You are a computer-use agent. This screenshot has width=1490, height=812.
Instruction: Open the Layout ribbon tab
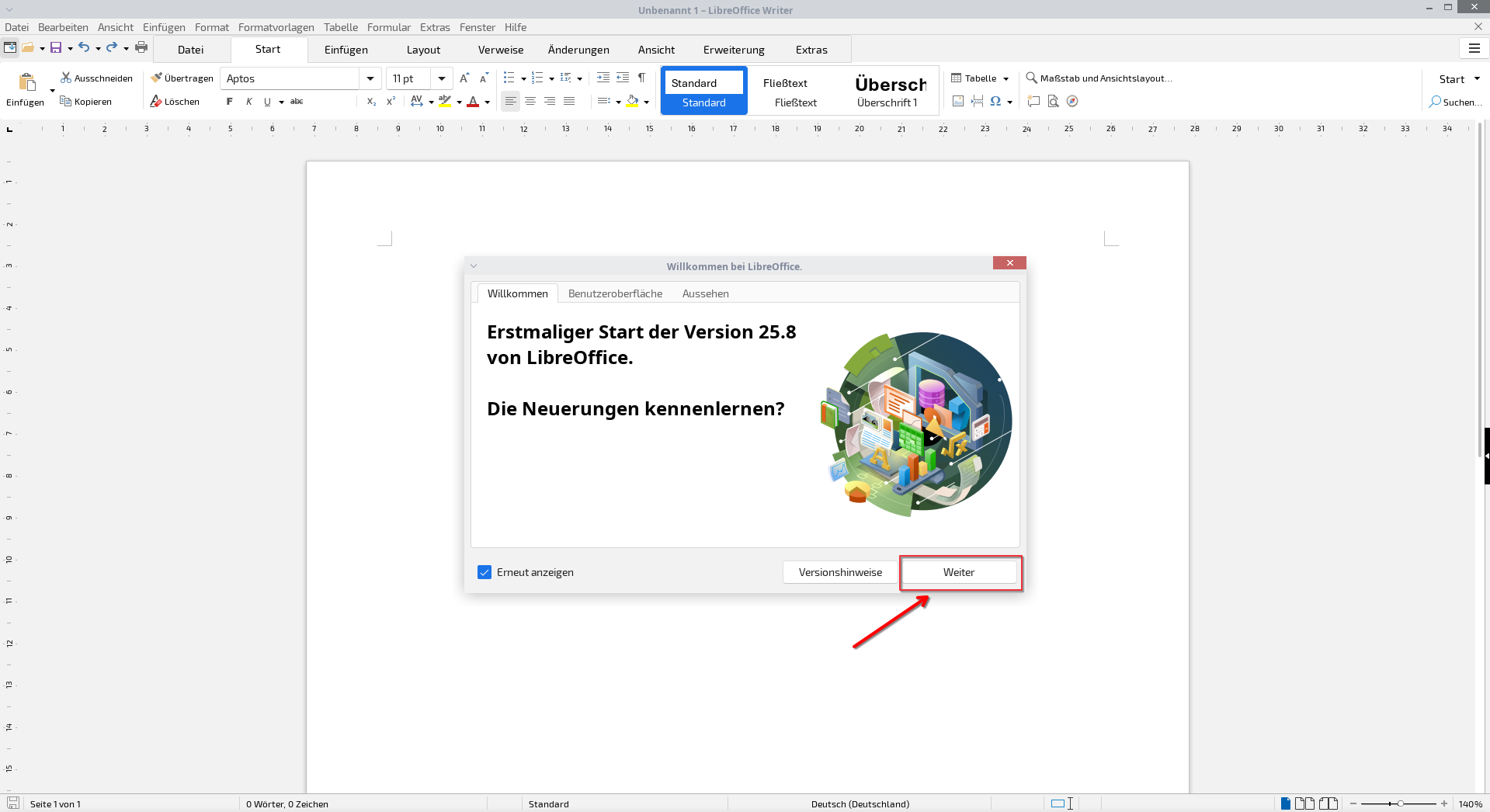(x=423, y=50)
